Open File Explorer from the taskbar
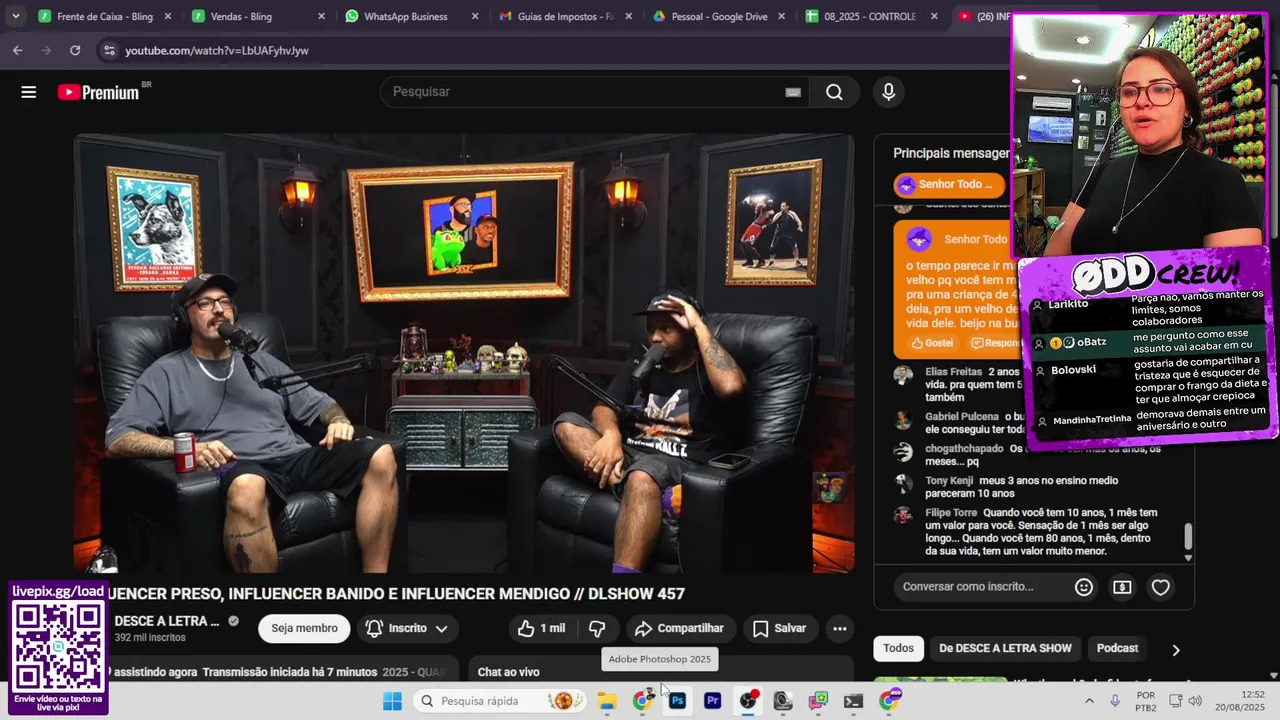The image size is (1280, 720). click(x=607, y=701)
